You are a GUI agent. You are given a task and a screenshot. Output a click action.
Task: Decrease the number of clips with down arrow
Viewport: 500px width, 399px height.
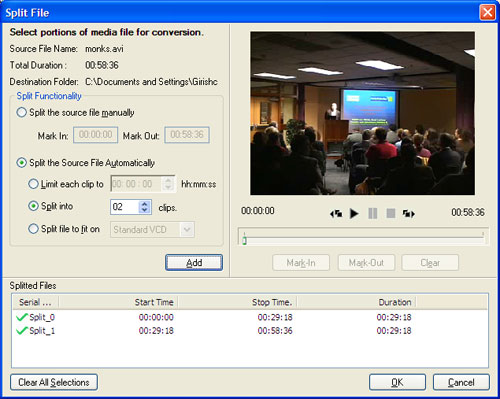tap(144, 210)
